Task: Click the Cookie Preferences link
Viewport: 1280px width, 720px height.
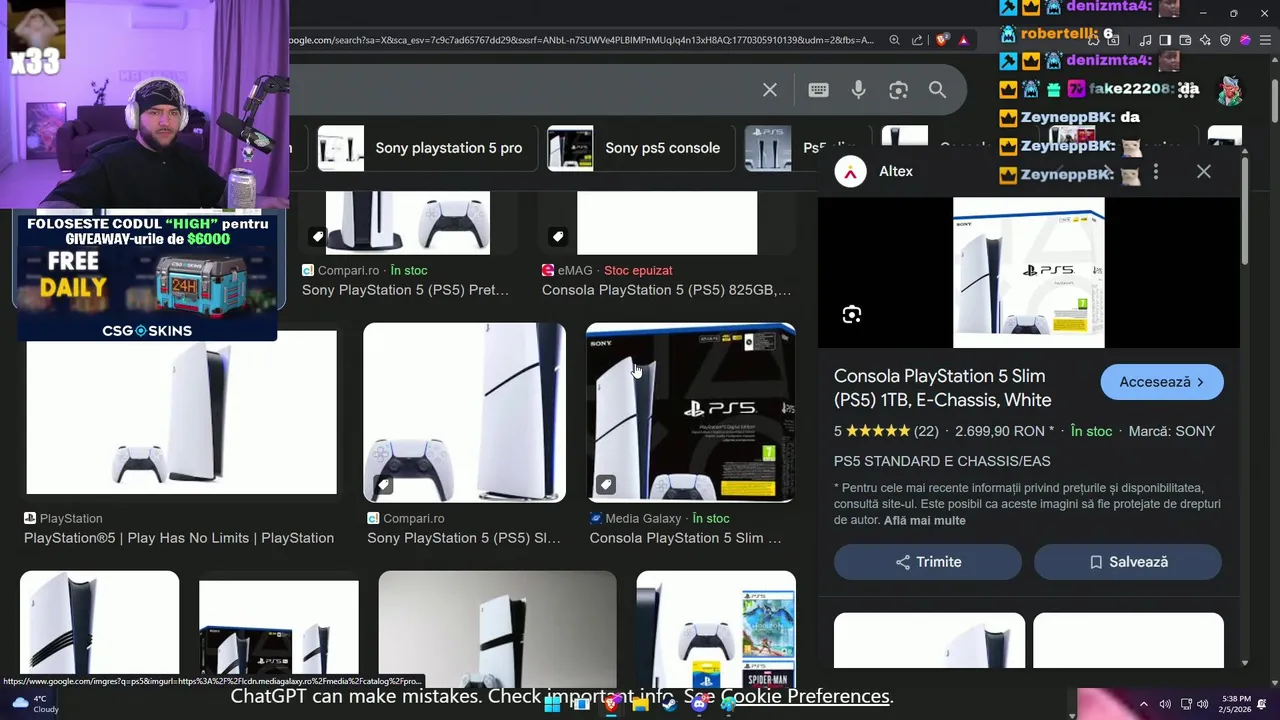Action: pos(805,696)
